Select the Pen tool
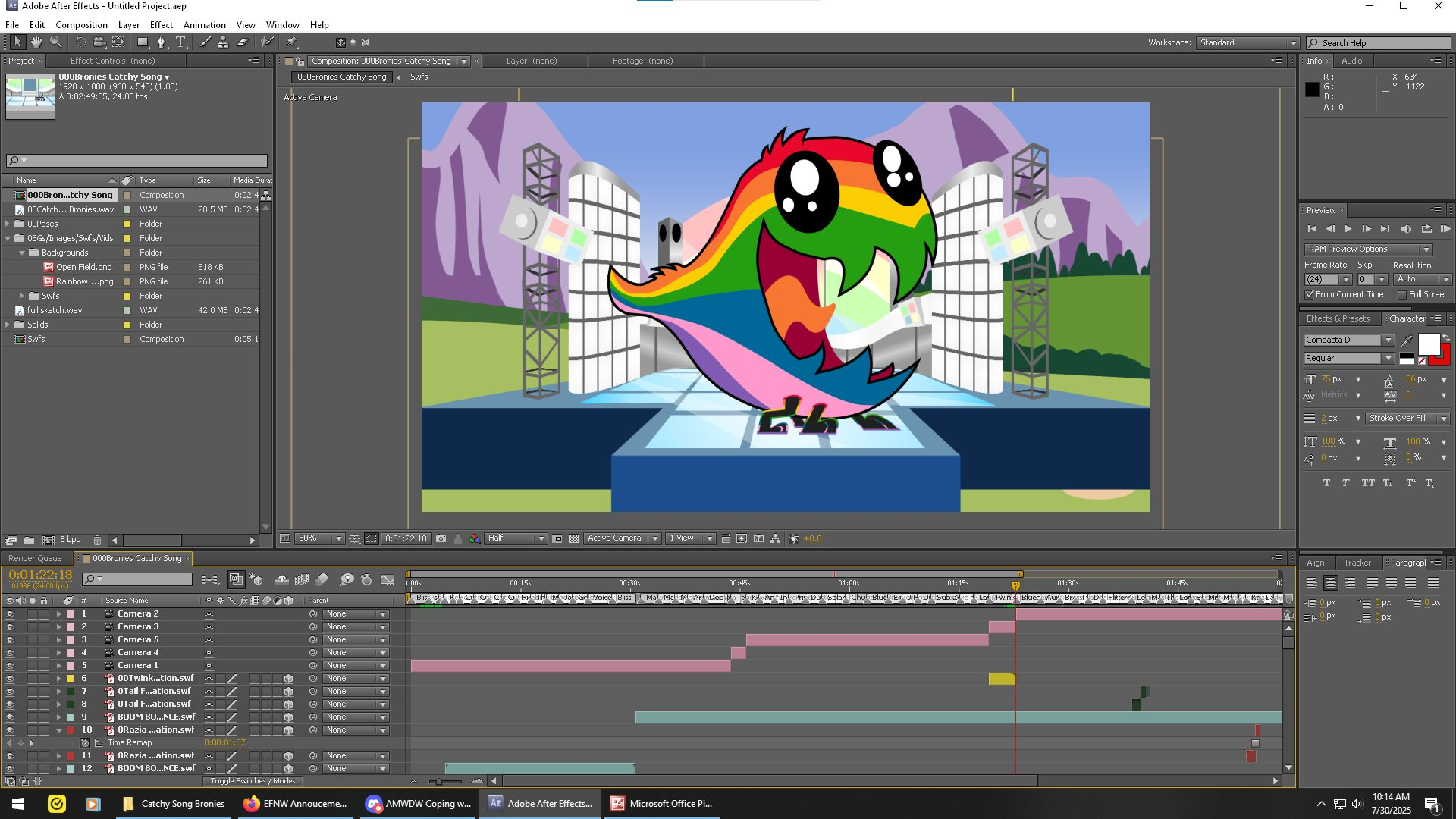The width and height of the screenshot is (1456, 819). click(161, 42)
